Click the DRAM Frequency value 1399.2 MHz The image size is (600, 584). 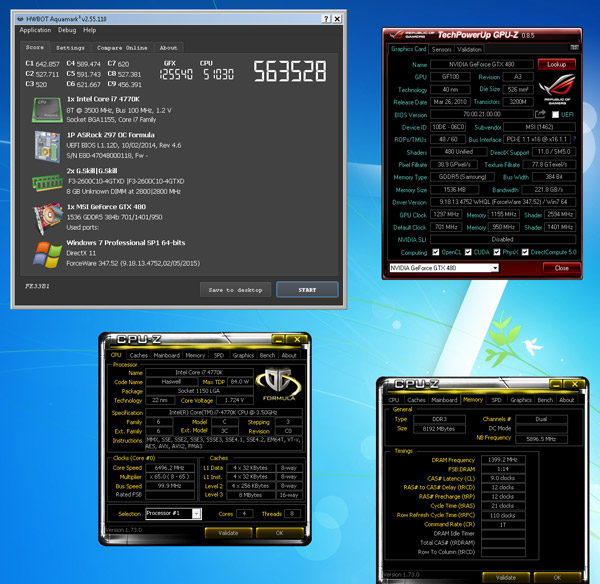coord(503,460)
